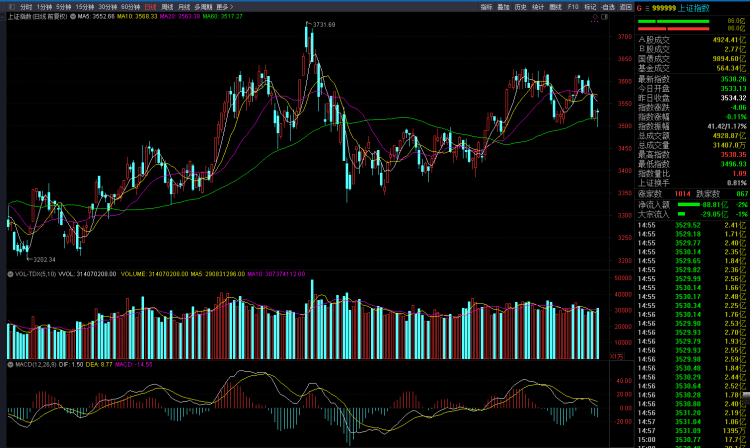The height and width of the screenshot is (448, 750).
Task: Switch to the 日线 daily chart period
Action: pyautogui.click(x=150, y=6)
